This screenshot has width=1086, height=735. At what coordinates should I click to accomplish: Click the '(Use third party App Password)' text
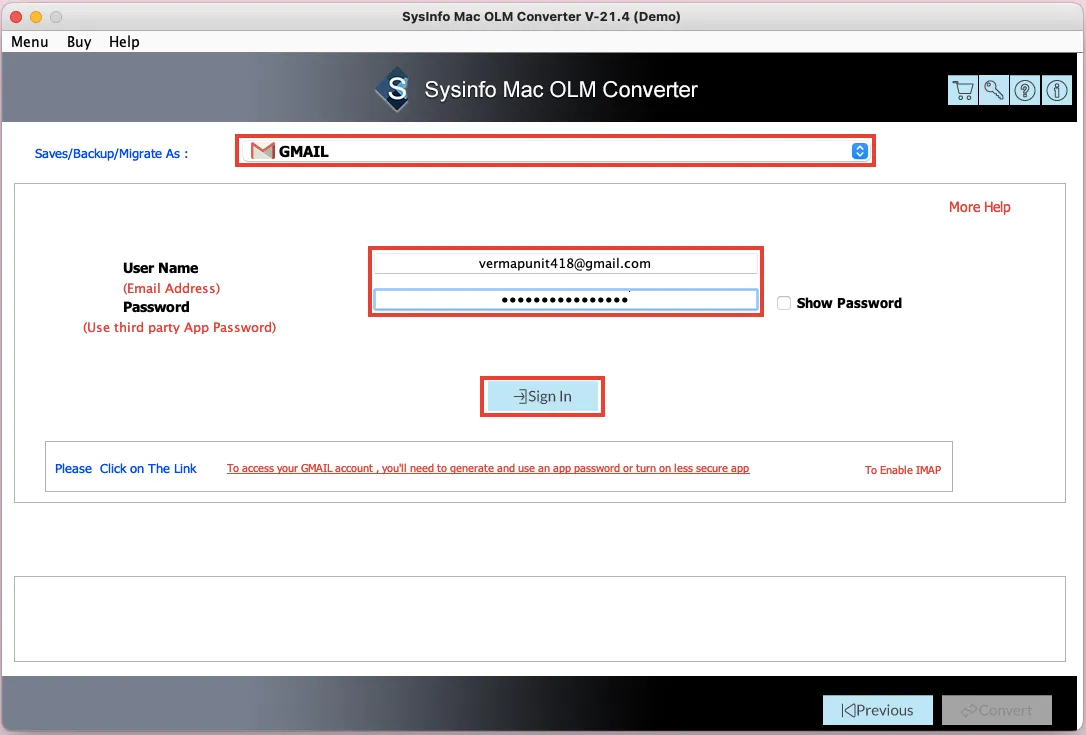179,327
